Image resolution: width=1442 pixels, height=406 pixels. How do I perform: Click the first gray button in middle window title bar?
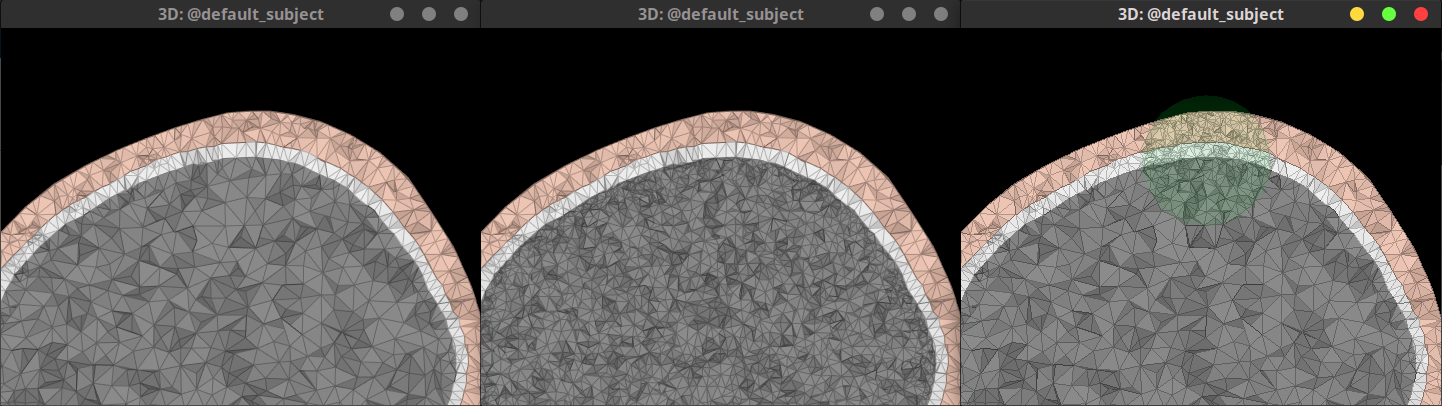click(877, 14)
